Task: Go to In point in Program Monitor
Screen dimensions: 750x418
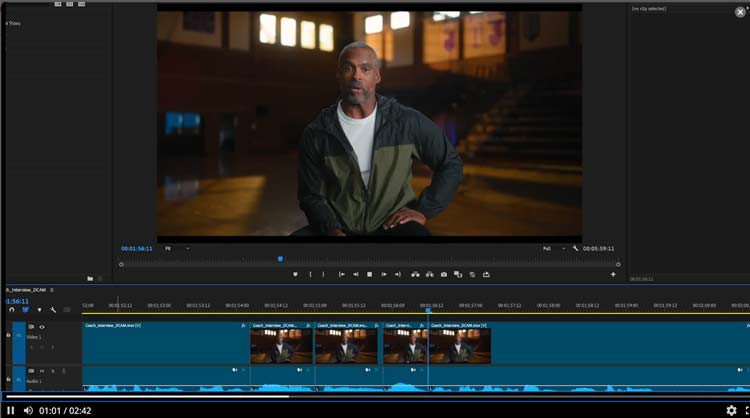Action: [x=342, y=275]
